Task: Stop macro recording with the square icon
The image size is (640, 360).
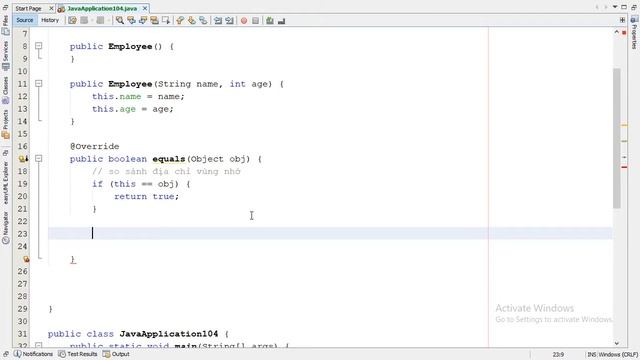Action: [x=256, y=20]
